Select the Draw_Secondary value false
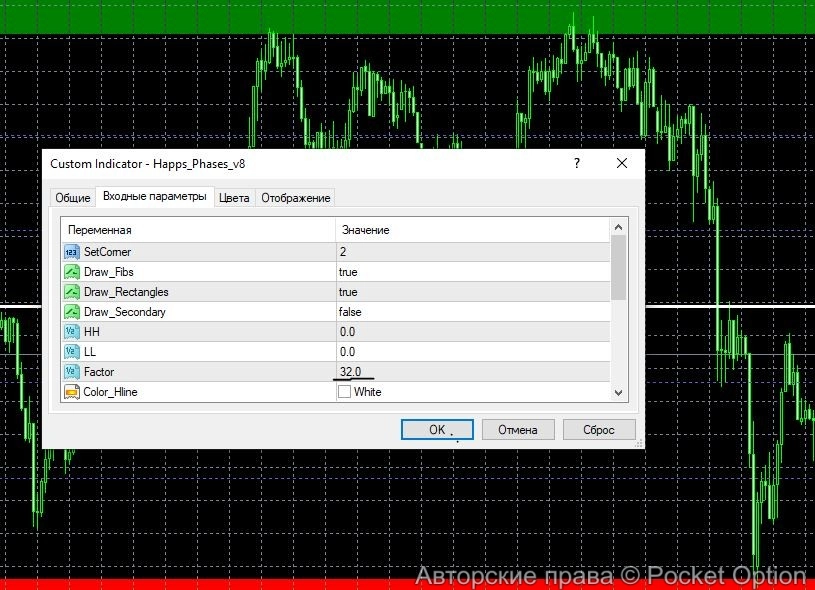 [x=351, y=312]
